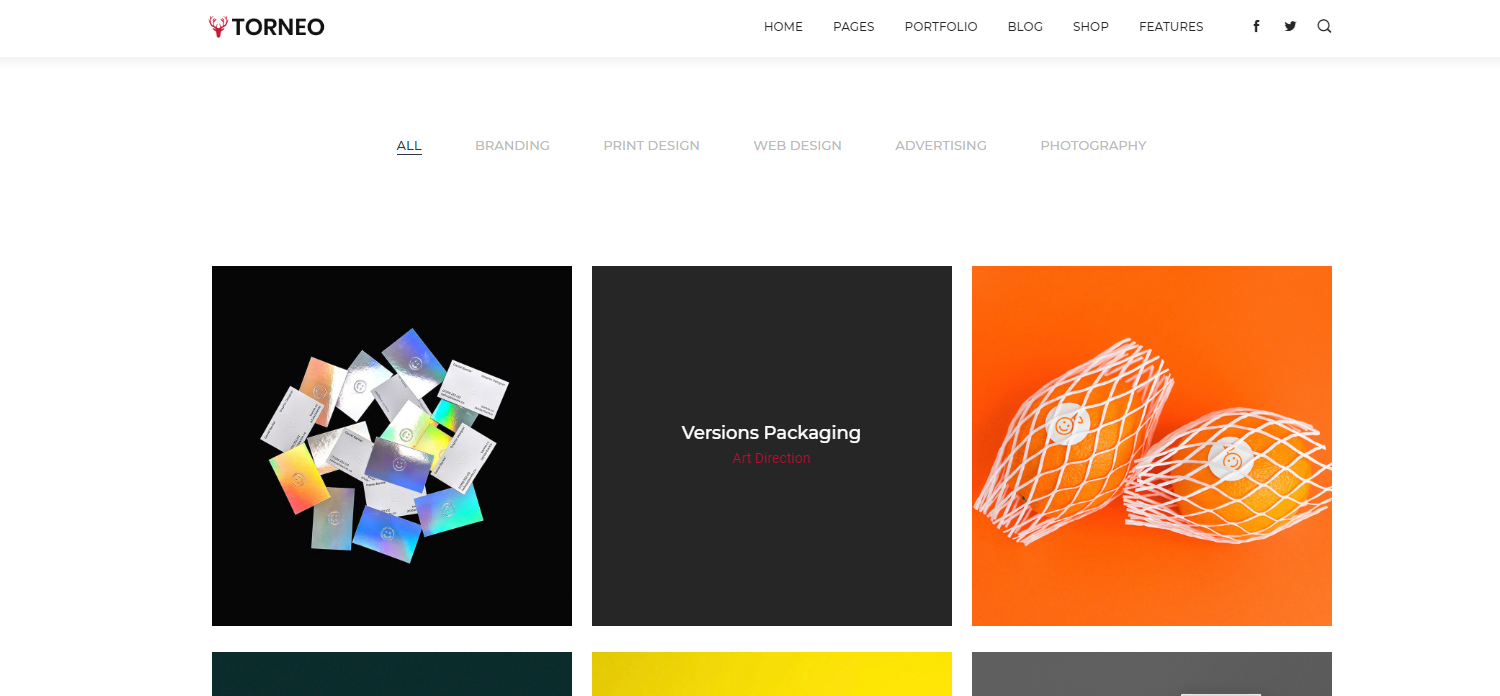Image resolution: width=1500 pixels, height=696 pixels.
Task: Open the Facebook social icon
Action: pyautogui.click(x=1256, y=27)
